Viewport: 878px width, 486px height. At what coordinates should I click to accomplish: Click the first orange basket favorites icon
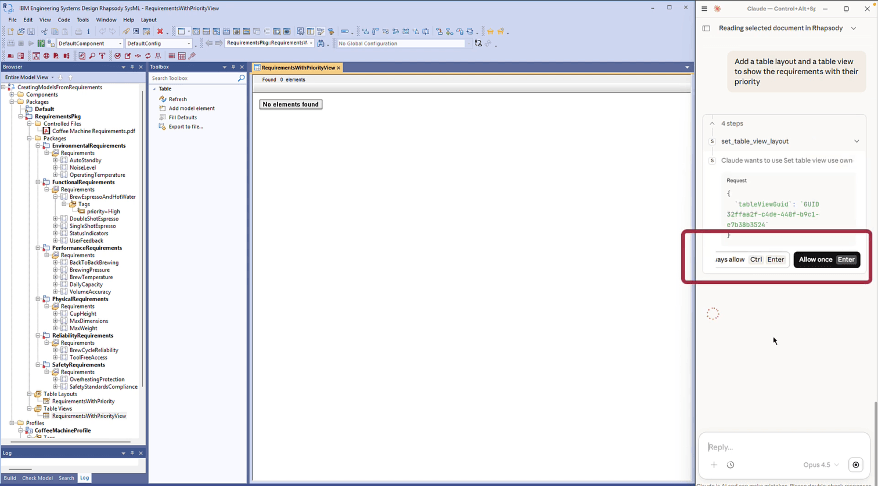[x=490, y=31]
